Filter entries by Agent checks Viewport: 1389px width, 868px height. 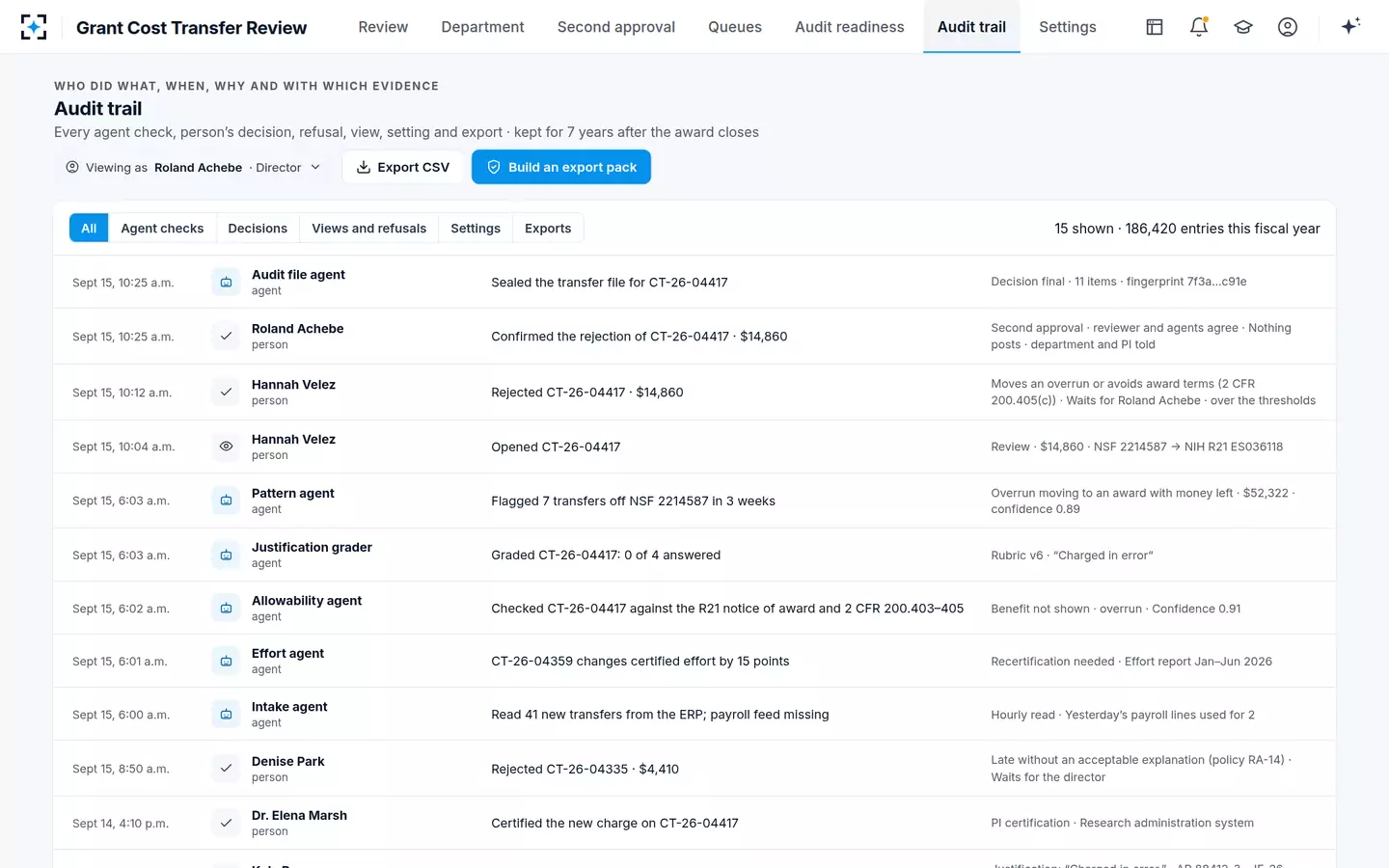pos(162,229)
